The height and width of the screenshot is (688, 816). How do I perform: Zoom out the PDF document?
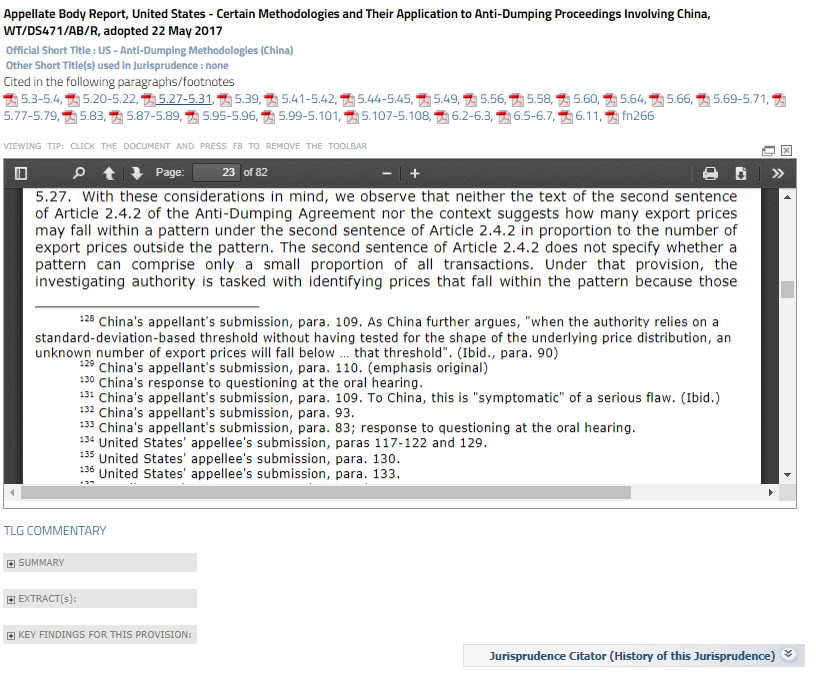pos(387,173)
